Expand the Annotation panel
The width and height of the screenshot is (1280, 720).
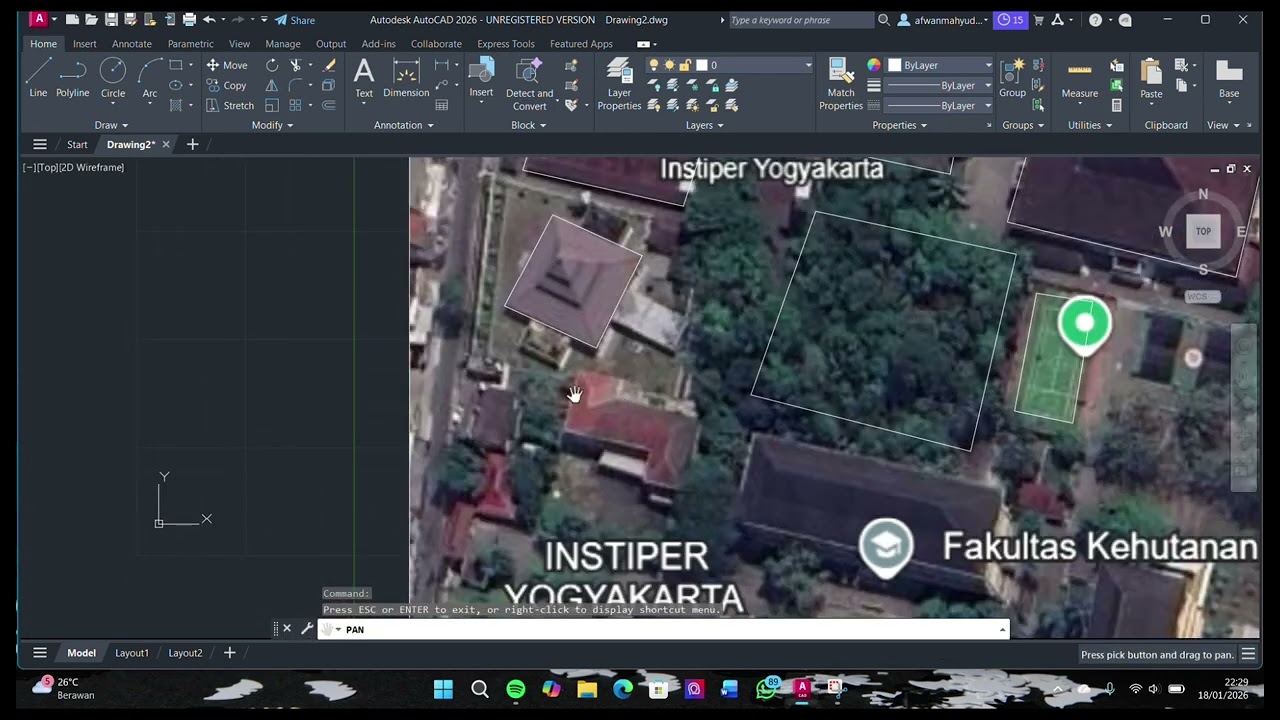point(404,125)
